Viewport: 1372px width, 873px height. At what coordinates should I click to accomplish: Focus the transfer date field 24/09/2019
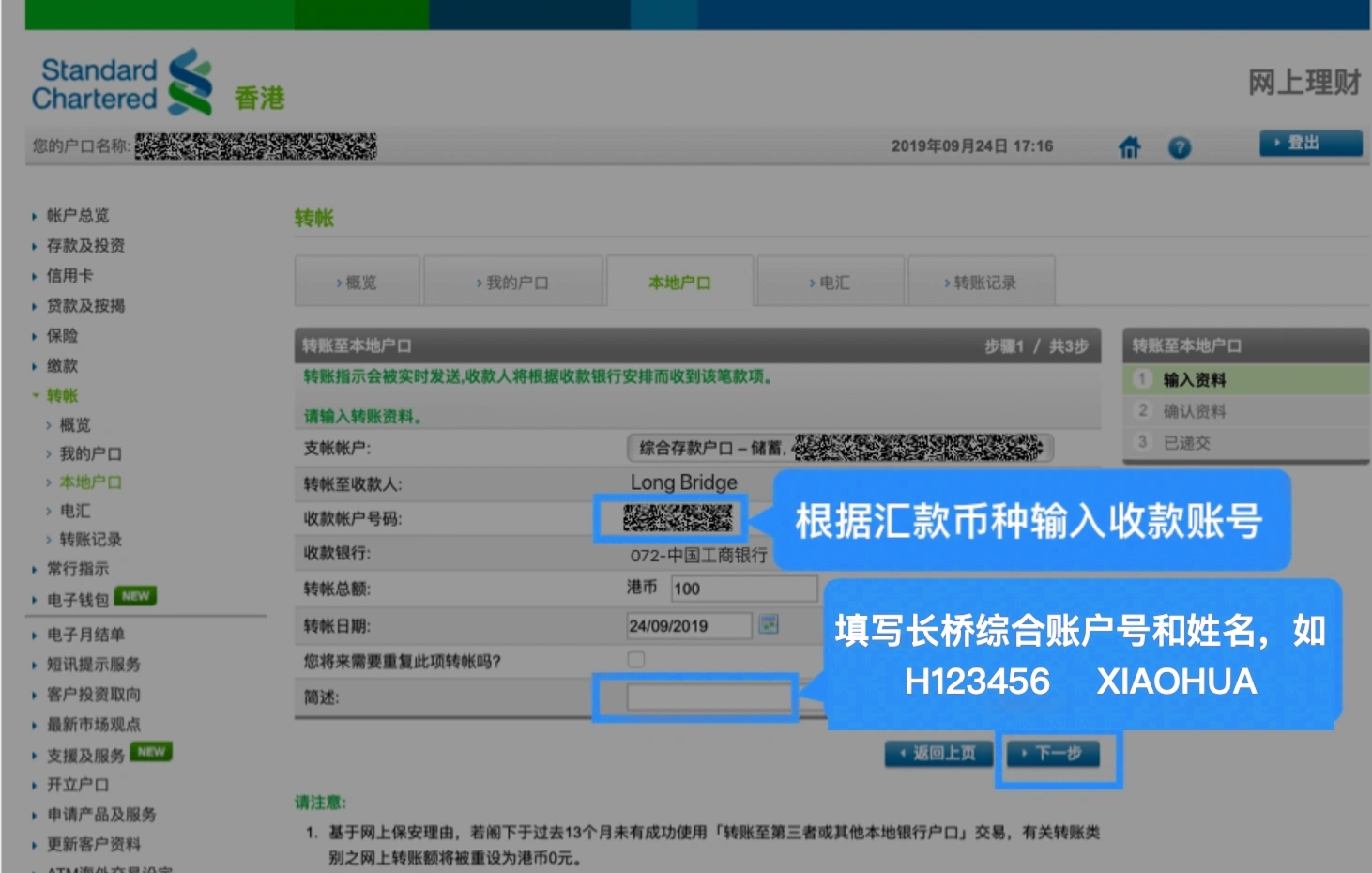point(689,625)
